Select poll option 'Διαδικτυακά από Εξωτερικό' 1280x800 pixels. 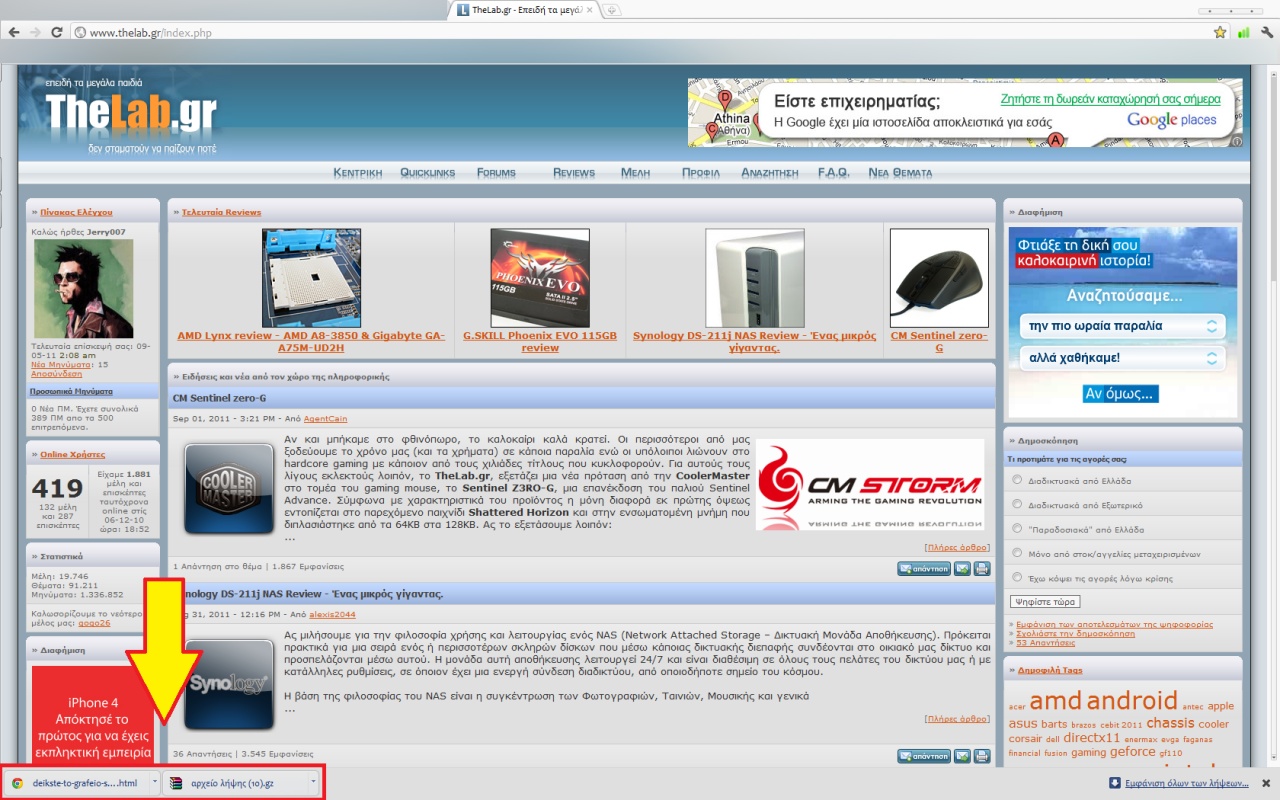[x=1017, y=505]
